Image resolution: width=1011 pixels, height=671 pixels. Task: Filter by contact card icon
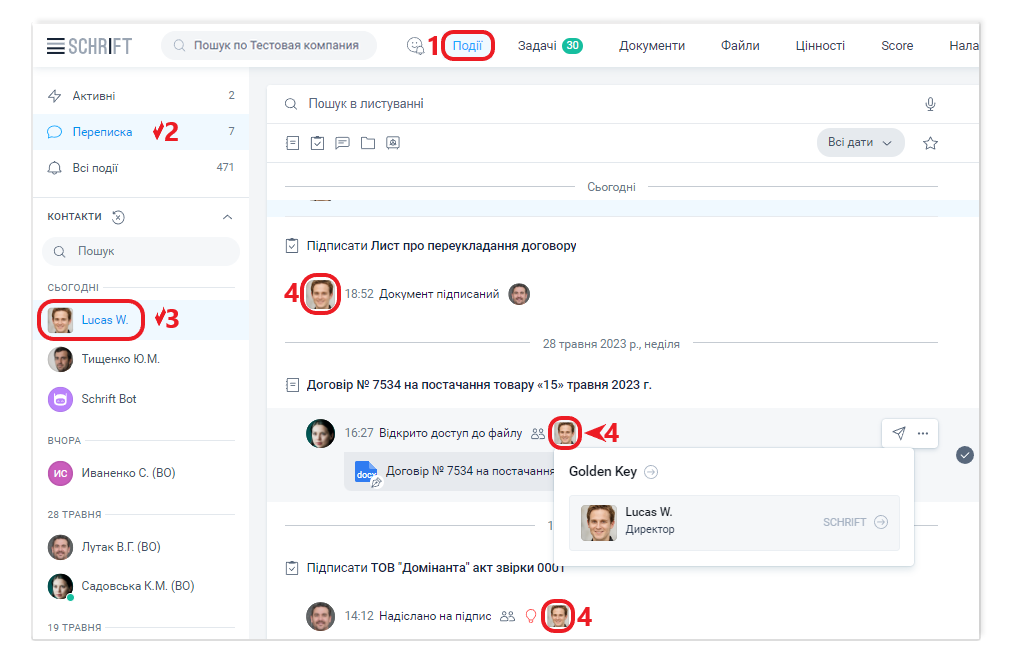[x=393, y=143]
